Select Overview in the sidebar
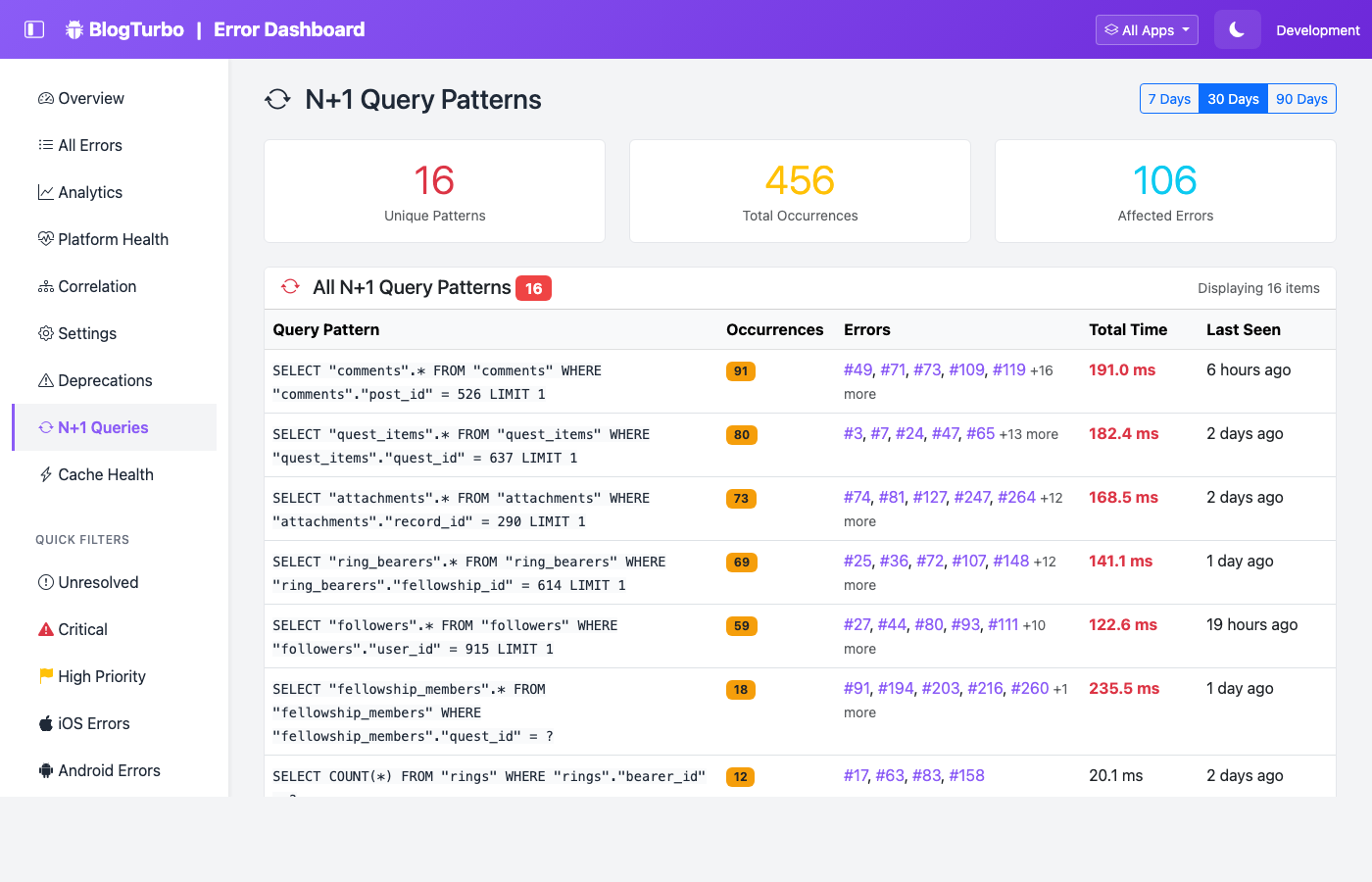Viewport: 1372px width, 882px height. point(90,98)
